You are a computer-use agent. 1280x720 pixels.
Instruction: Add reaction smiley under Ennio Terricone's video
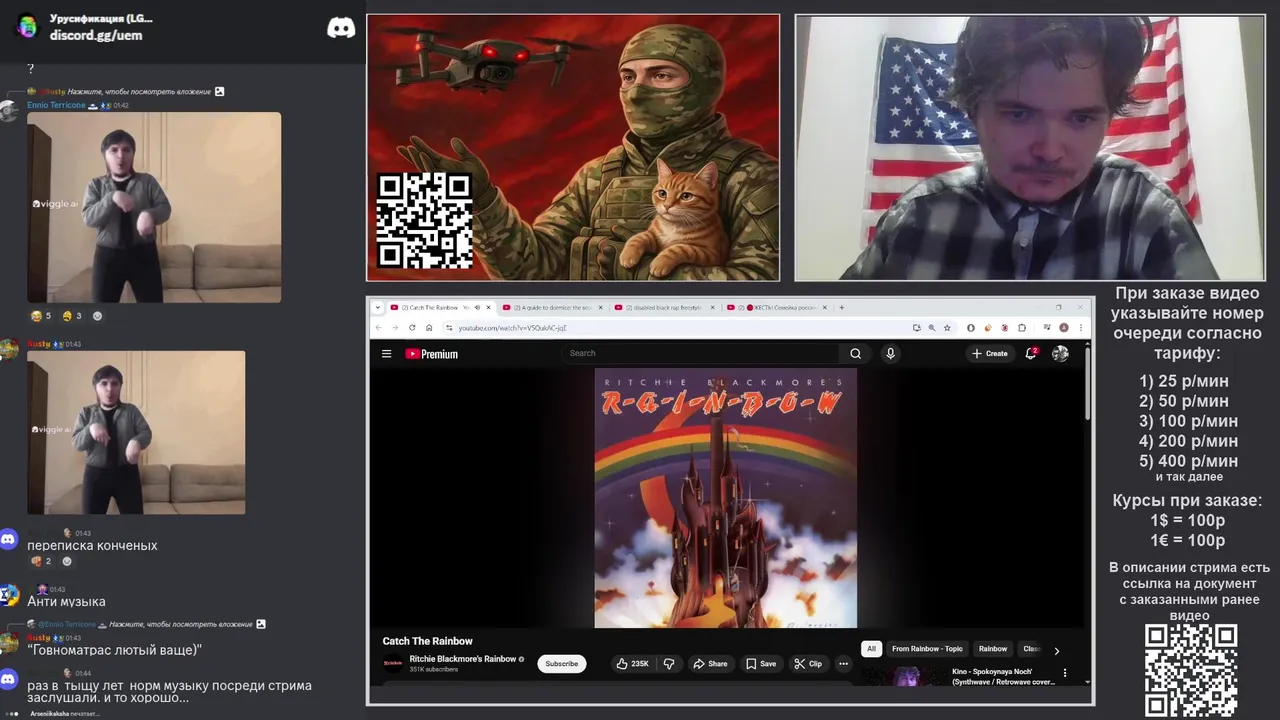click(x=97, y=316)
